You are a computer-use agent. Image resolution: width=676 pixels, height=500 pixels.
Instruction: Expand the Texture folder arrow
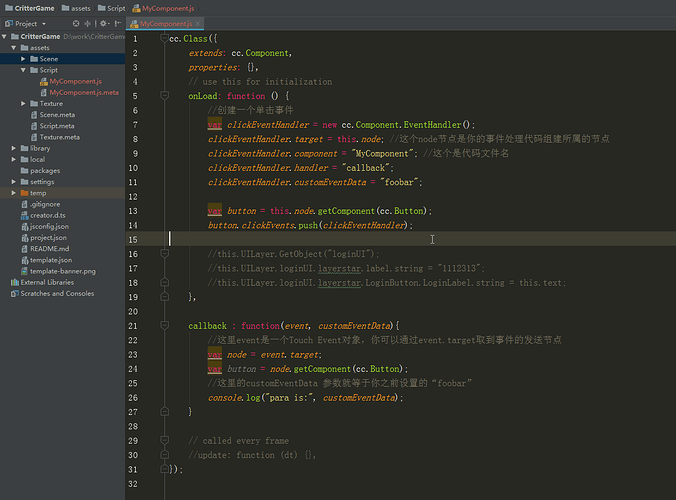click(x=23, y=103)
